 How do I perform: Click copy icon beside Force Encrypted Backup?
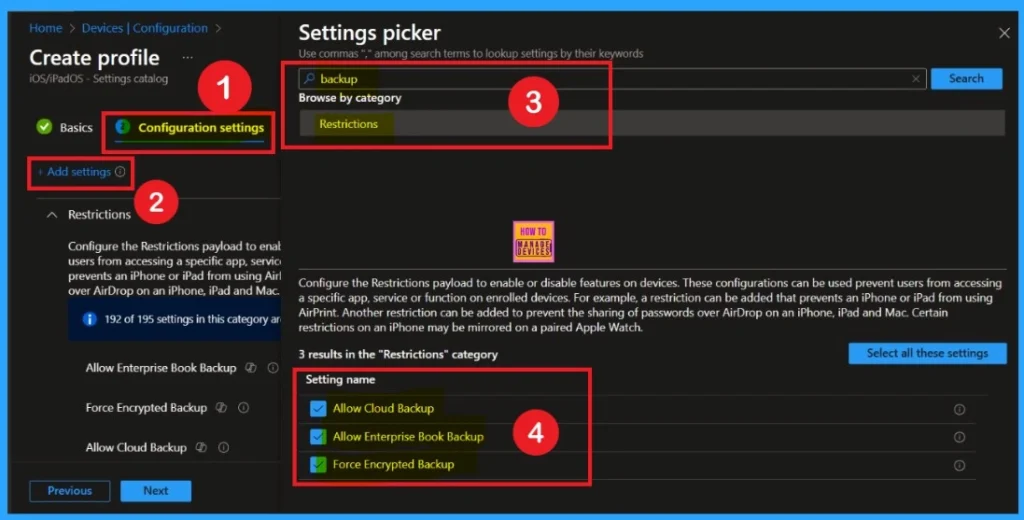(221, 408)
